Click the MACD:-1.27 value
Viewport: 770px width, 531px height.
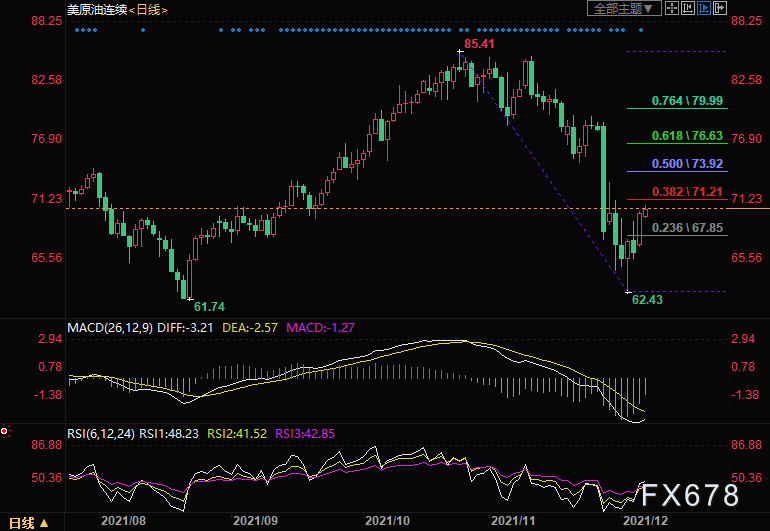pyautogui.click(x=320, y=328)
